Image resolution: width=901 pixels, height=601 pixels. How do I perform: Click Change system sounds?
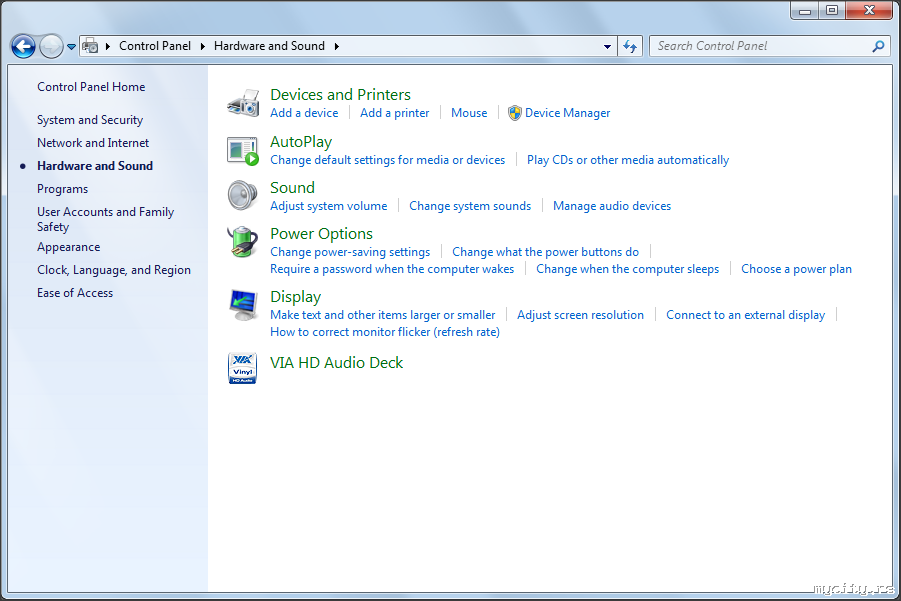pos(470,206)
